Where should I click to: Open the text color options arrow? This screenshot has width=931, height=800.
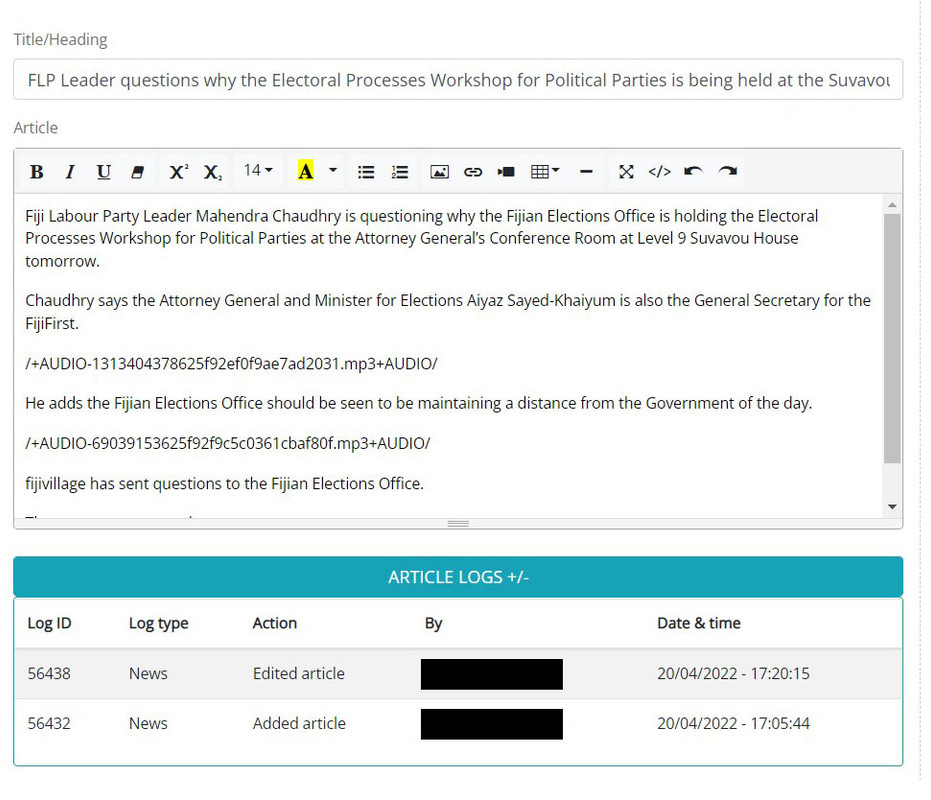pos(333,171)
